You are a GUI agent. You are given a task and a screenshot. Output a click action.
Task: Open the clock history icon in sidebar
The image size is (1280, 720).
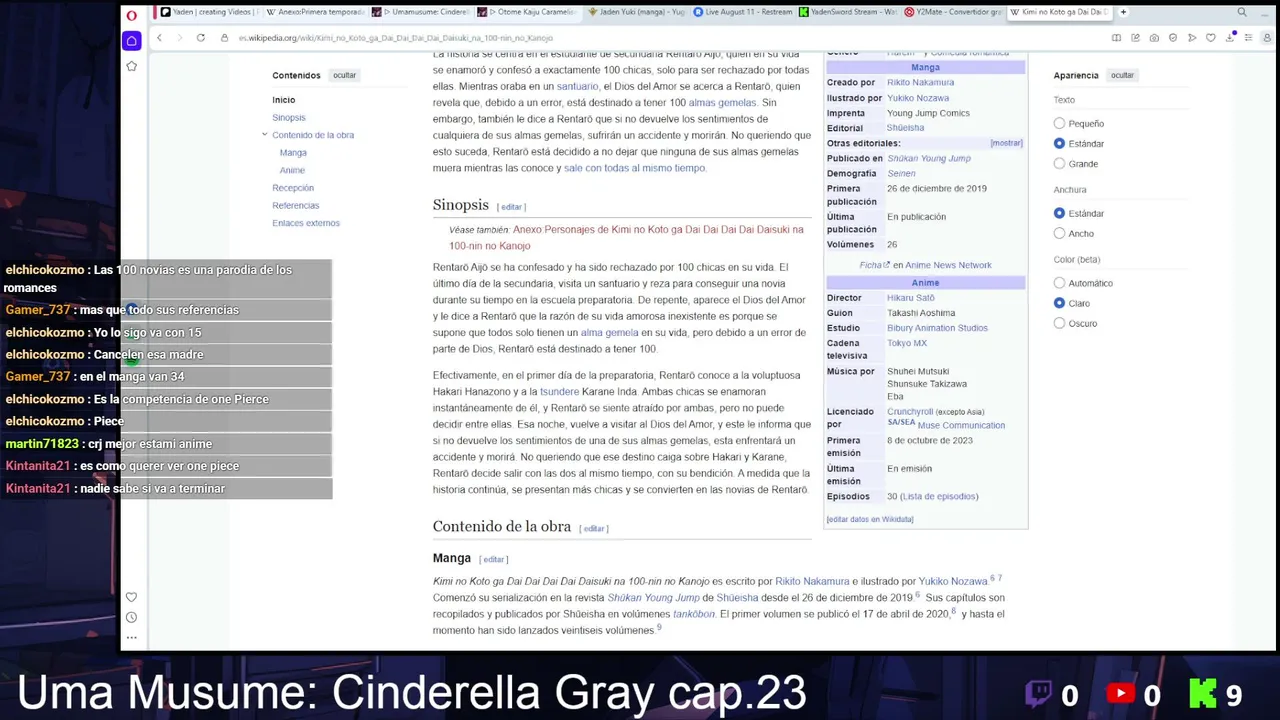point(131,617)
